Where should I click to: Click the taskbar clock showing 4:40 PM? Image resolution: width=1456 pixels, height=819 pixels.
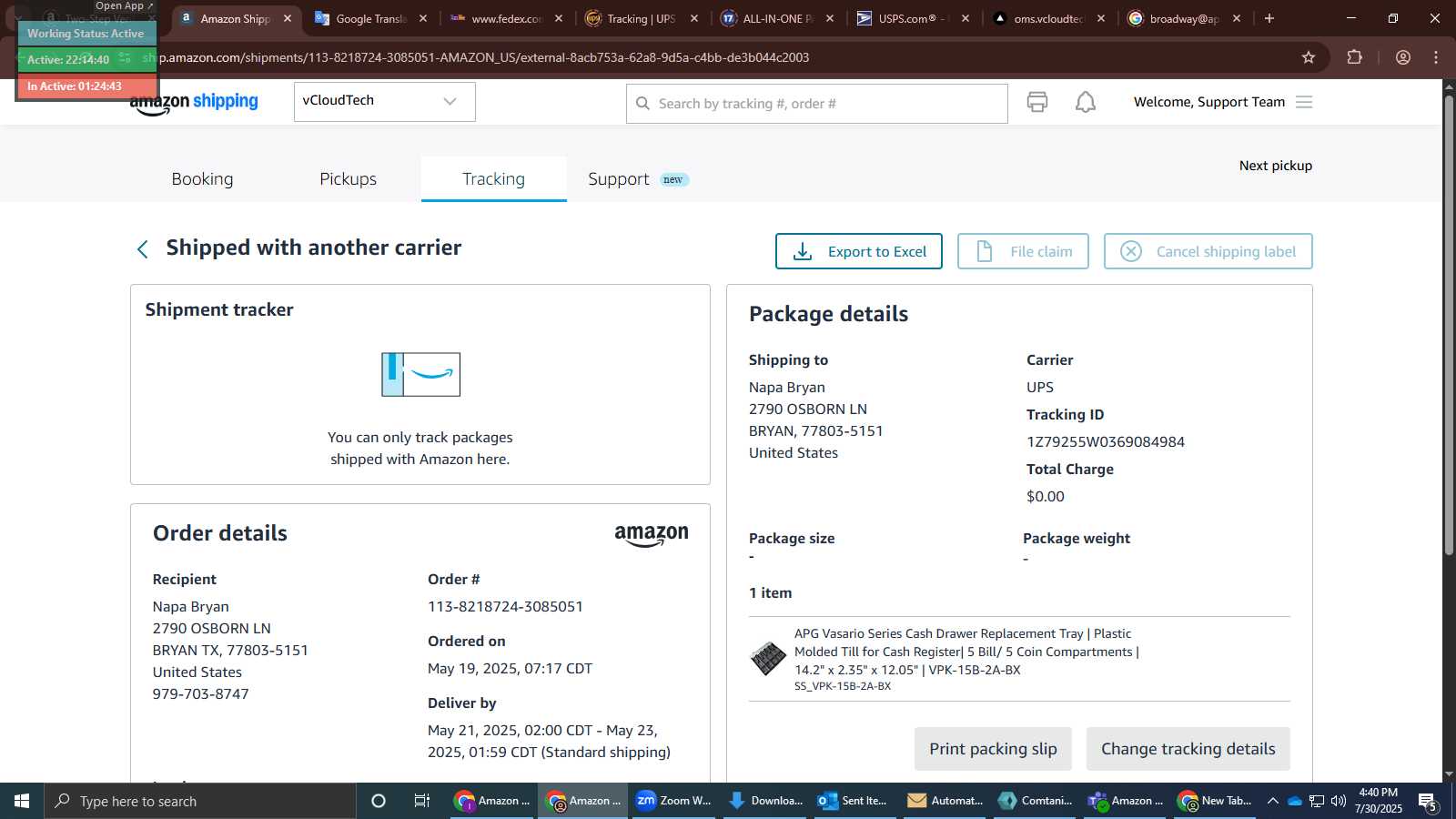[1378, 801]
